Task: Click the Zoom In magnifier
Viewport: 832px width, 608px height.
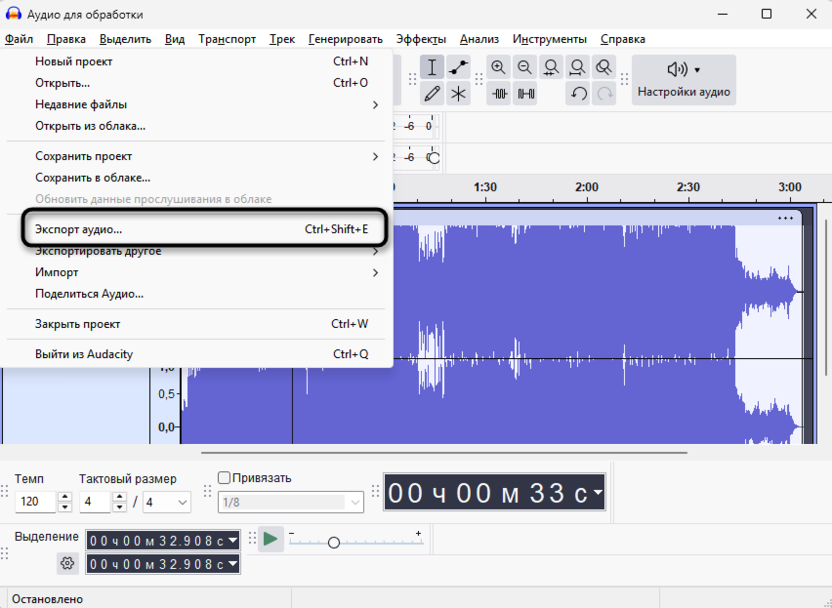Action: click(x=500, y=66)
